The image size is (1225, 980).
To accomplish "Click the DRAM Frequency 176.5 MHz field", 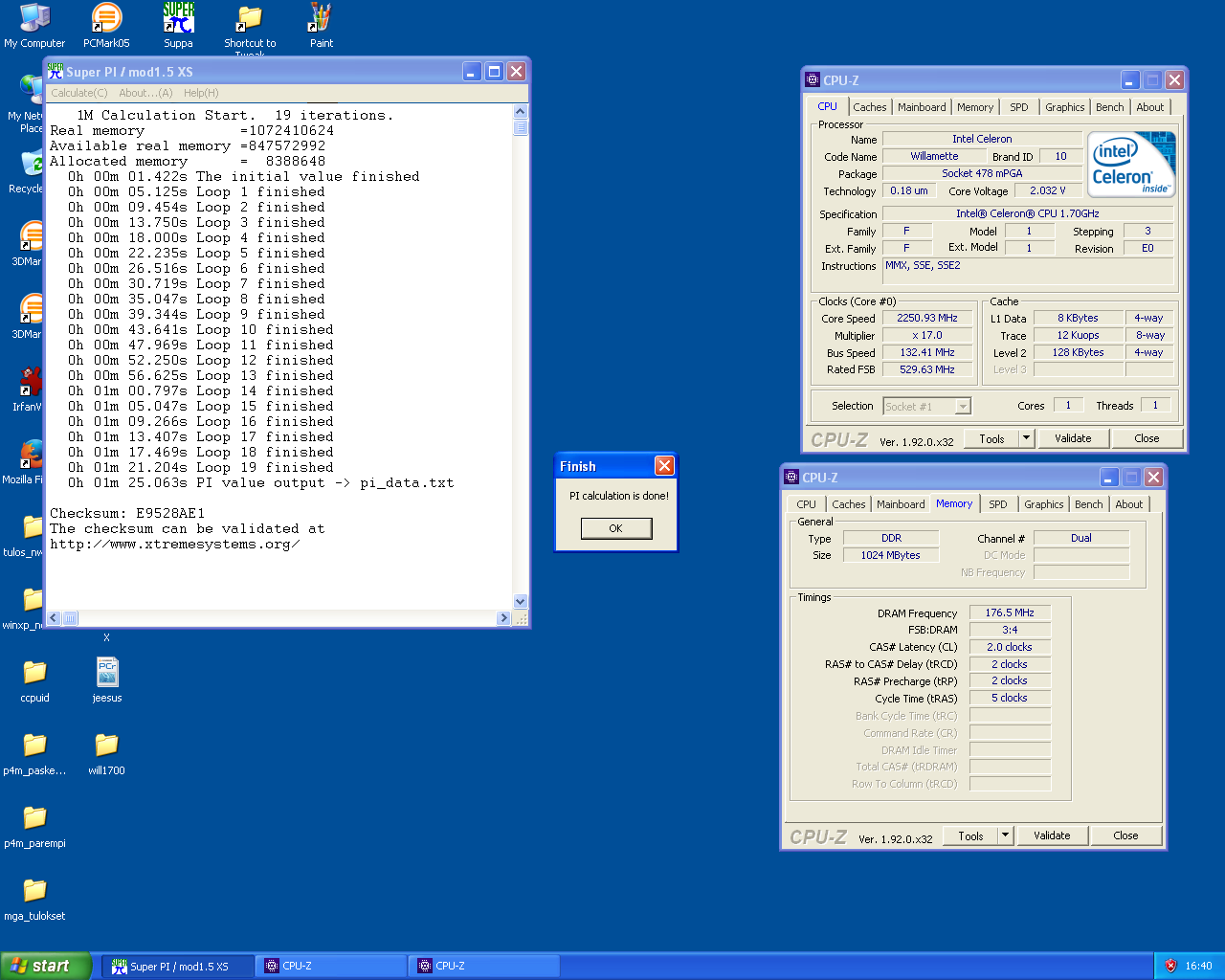I will coord(1010,612).
